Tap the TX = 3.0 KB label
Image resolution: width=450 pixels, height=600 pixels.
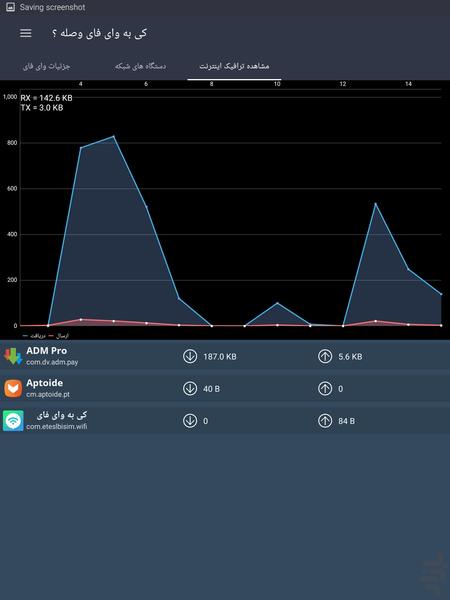click(x=42, y=108)
